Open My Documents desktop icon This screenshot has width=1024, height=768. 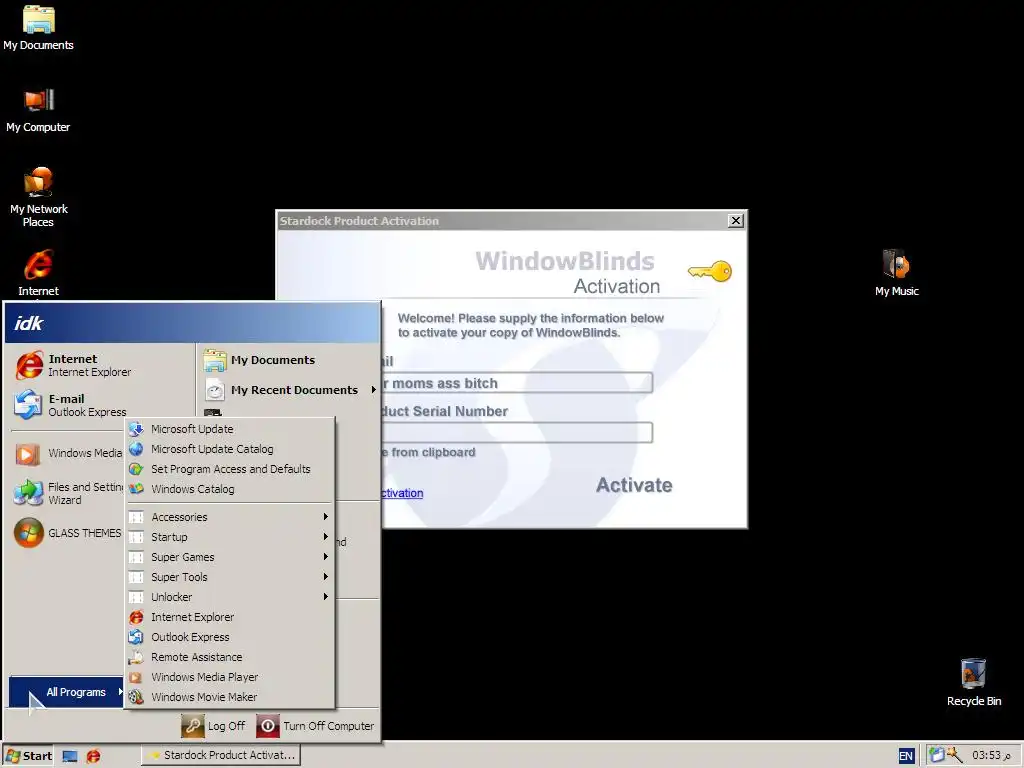tap(39, 27)
